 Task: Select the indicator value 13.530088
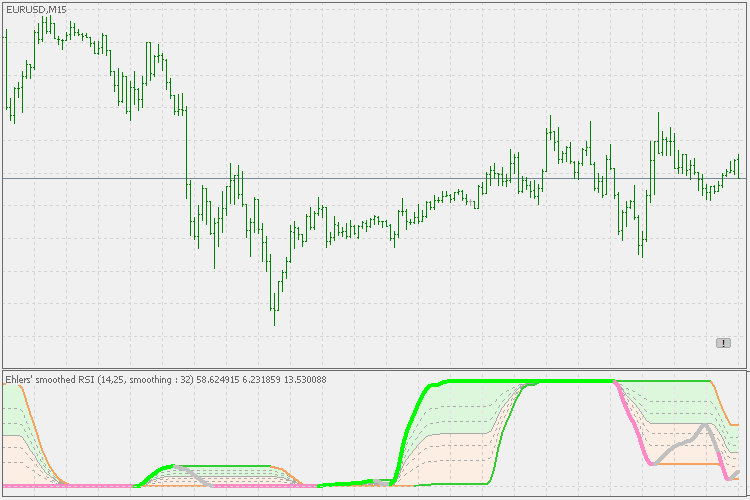[305, 380]
